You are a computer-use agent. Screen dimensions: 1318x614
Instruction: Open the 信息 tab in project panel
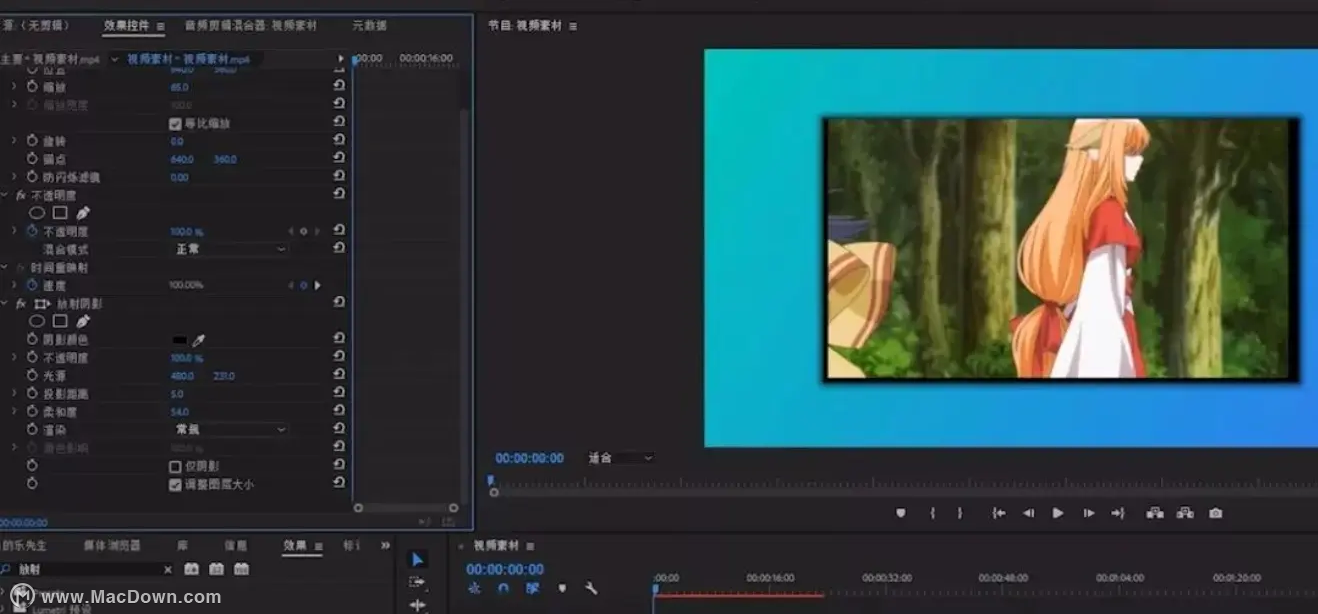pyautogui.click(x=236, y=545)
